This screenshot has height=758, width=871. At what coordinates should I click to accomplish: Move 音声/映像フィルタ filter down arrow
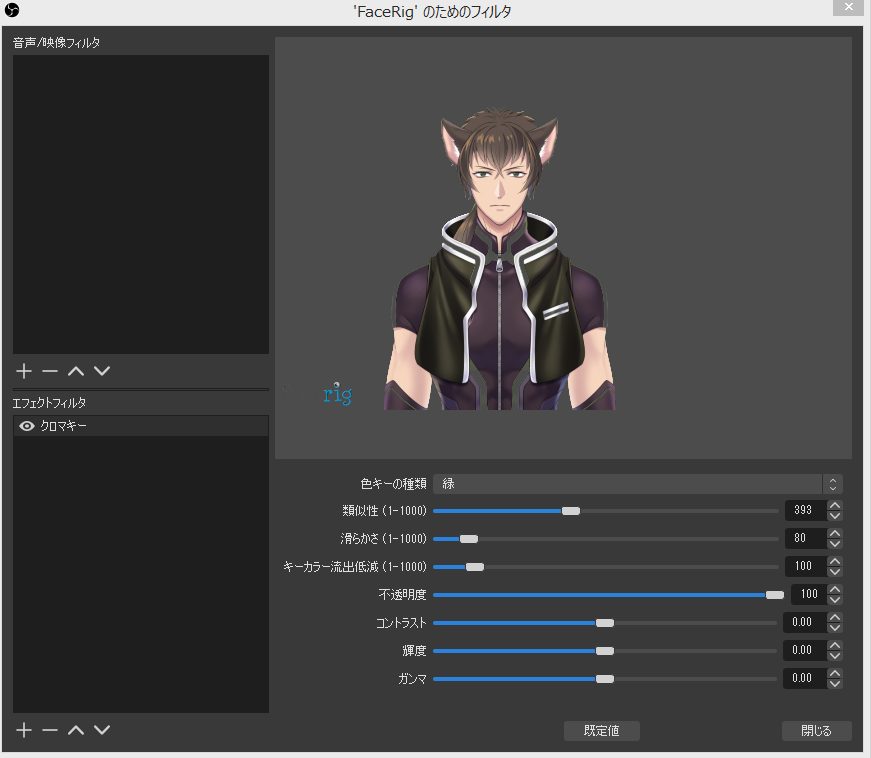(x=102, y=370)
